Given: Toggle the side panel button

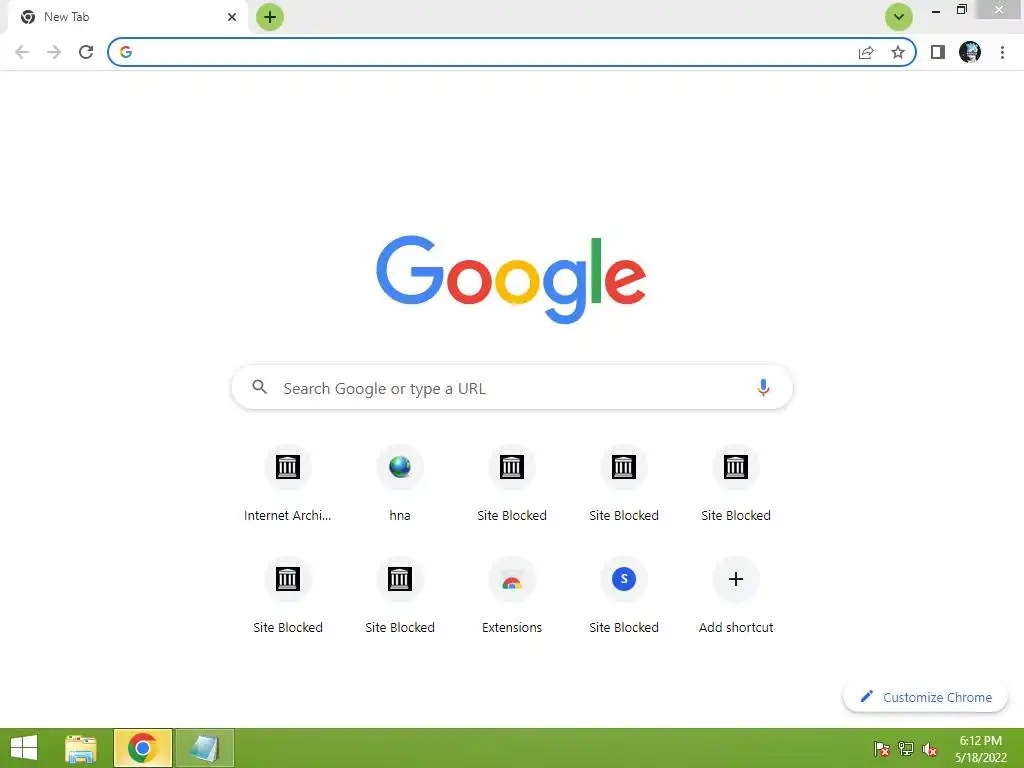Looking at the screenshot, I should [x=938, y=52].
